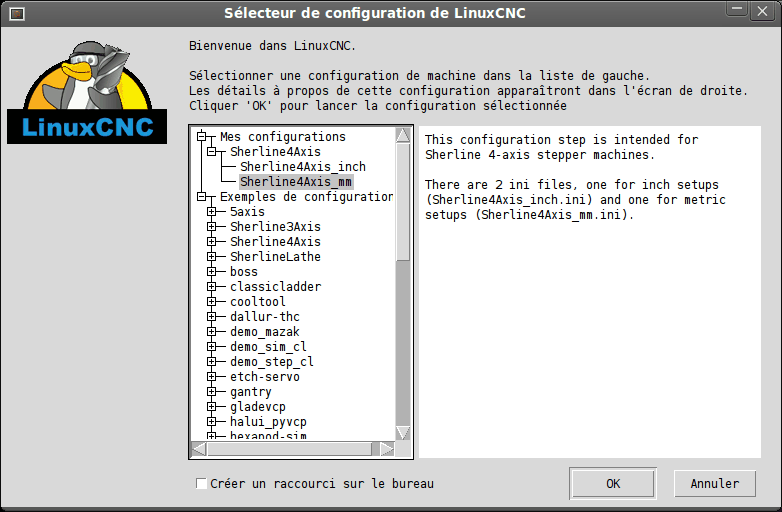This screenshot has width=782, height=512.
Task: Select the Sherline4Axis_mm configuration
Action: (296, 181)
